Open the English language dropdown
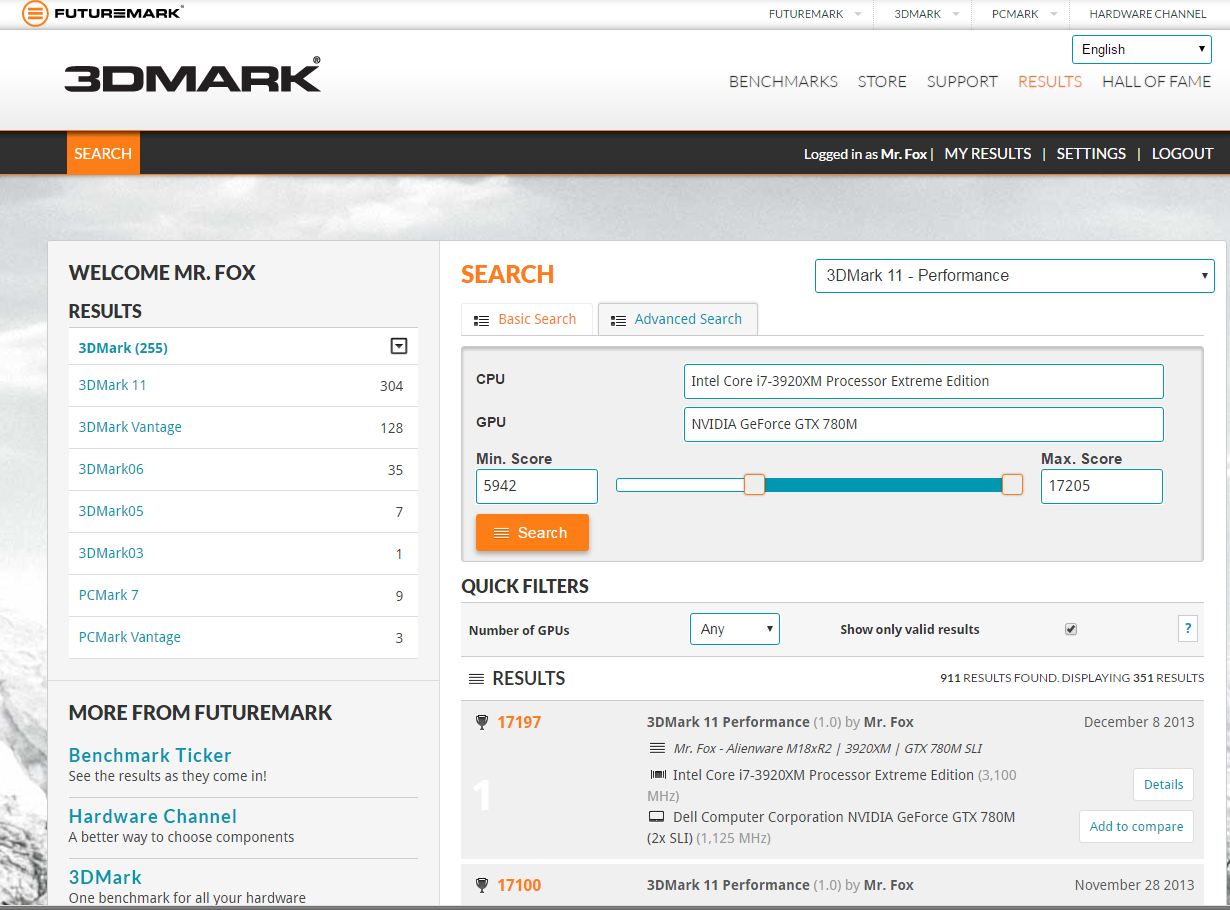 pyautogui.click(x=1142, y=49)
